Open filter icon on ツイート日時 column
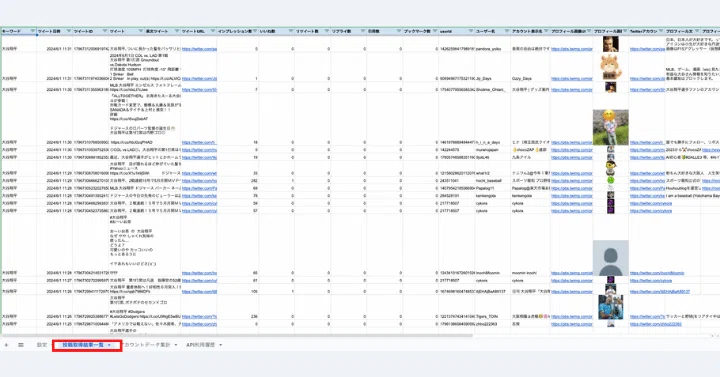 69,31
